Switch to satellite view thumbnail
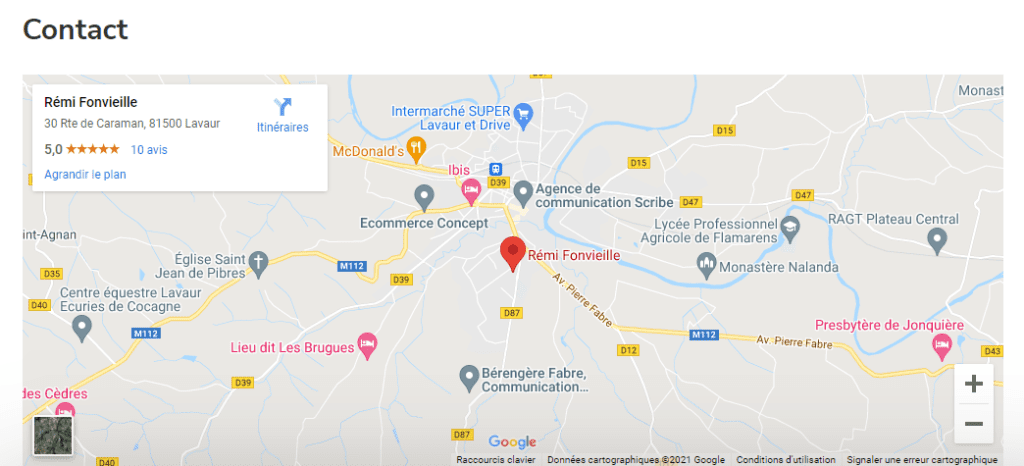The width and height of the screenshot is (1024, 466). (53, 435)
